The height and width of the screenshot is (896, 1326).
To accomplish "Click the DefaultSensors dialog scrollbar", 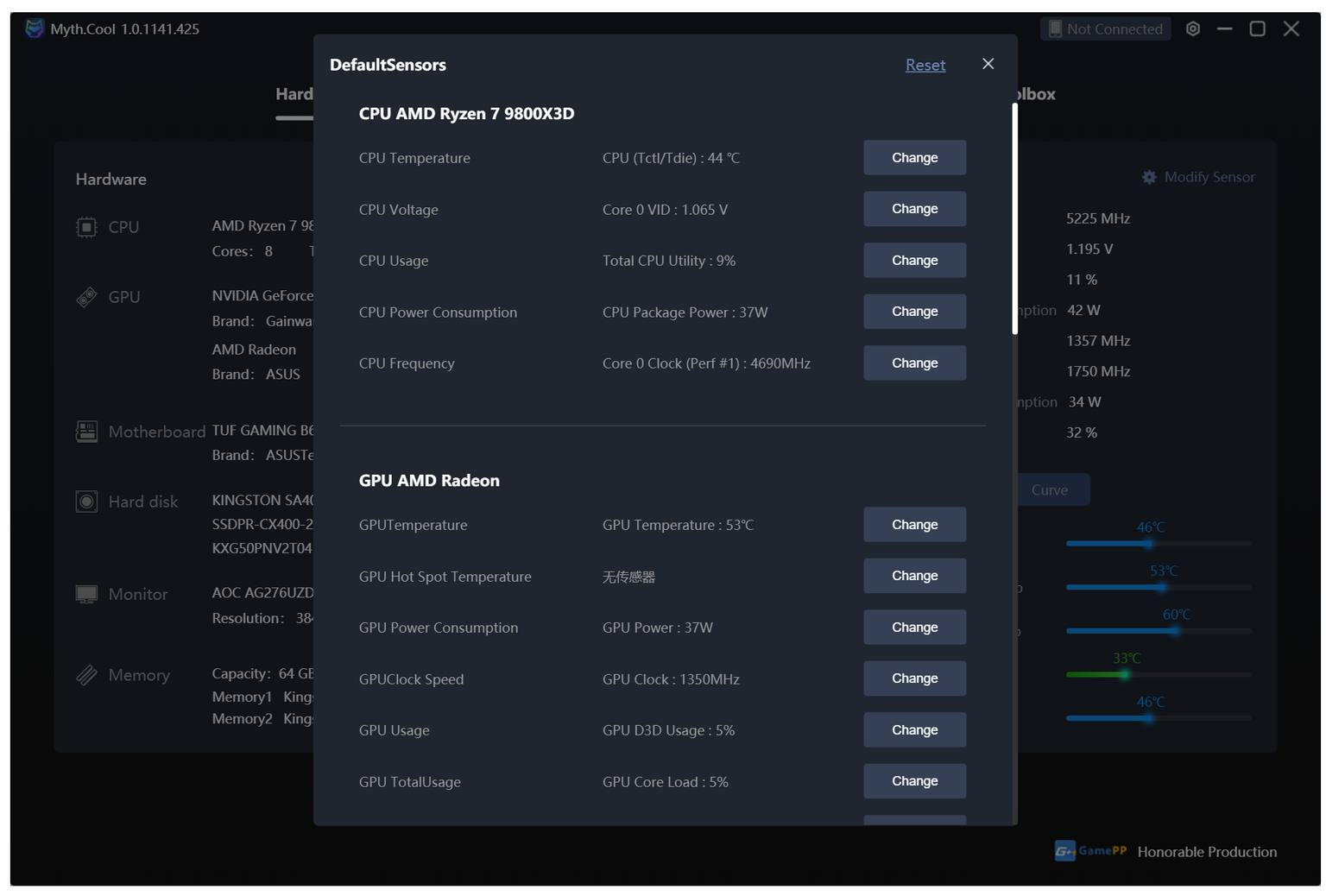I will pos(1014,219).
